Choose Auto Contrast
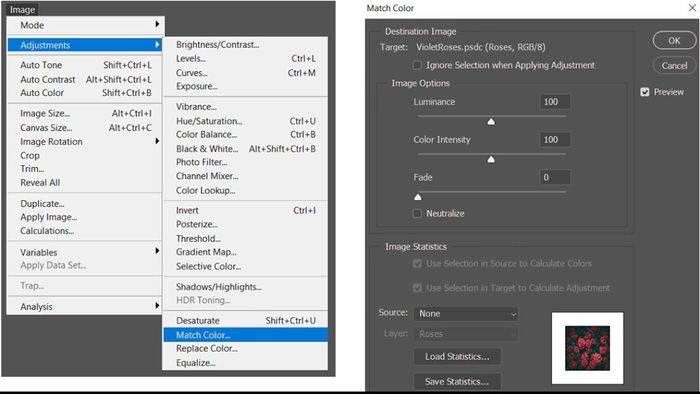Viewport: 700px width, 394px height. (85, 79)
